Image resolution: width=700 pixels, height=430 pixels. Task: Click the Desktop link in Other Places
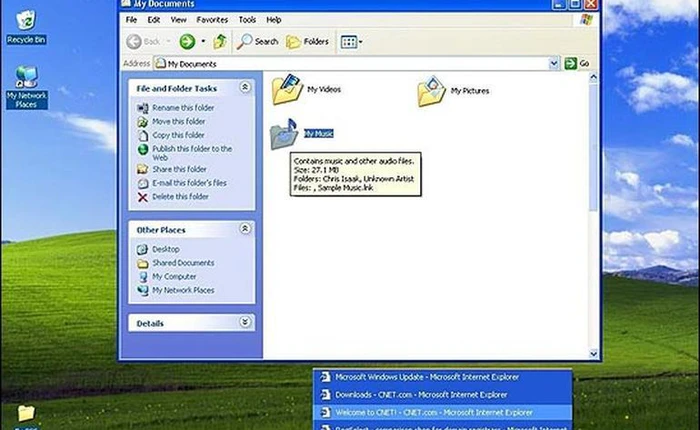pos(166,249)
